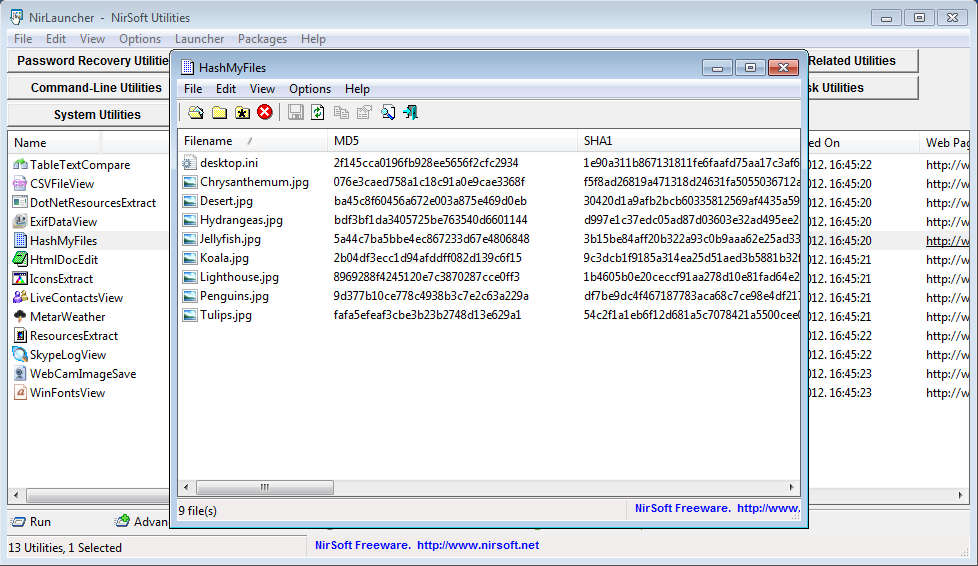978x566 pixels.
Task: Switch to Command-Line Utilities group
Action: coord(89,88)
